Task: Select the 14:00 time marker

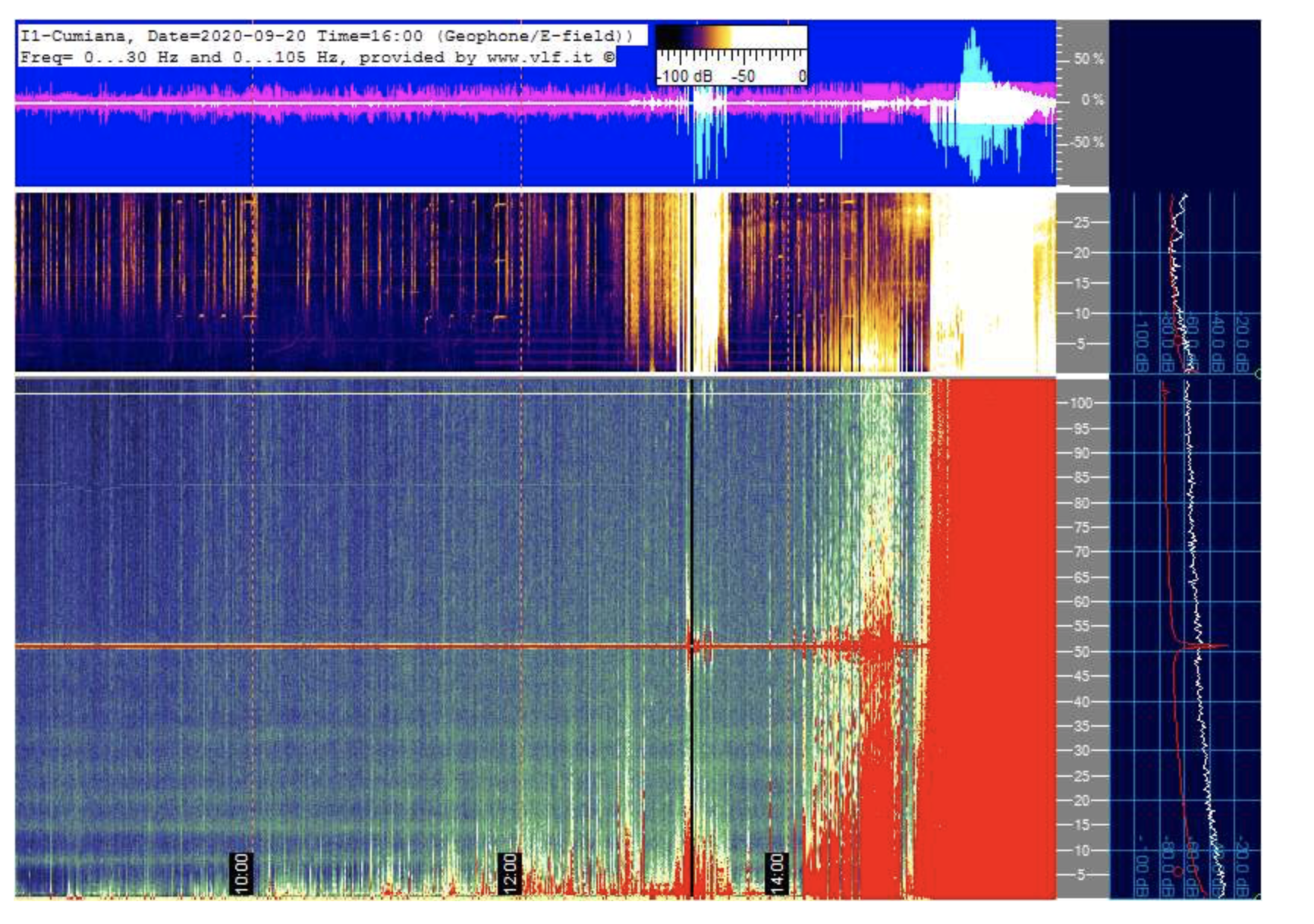Action: click(x=775, y=873)
